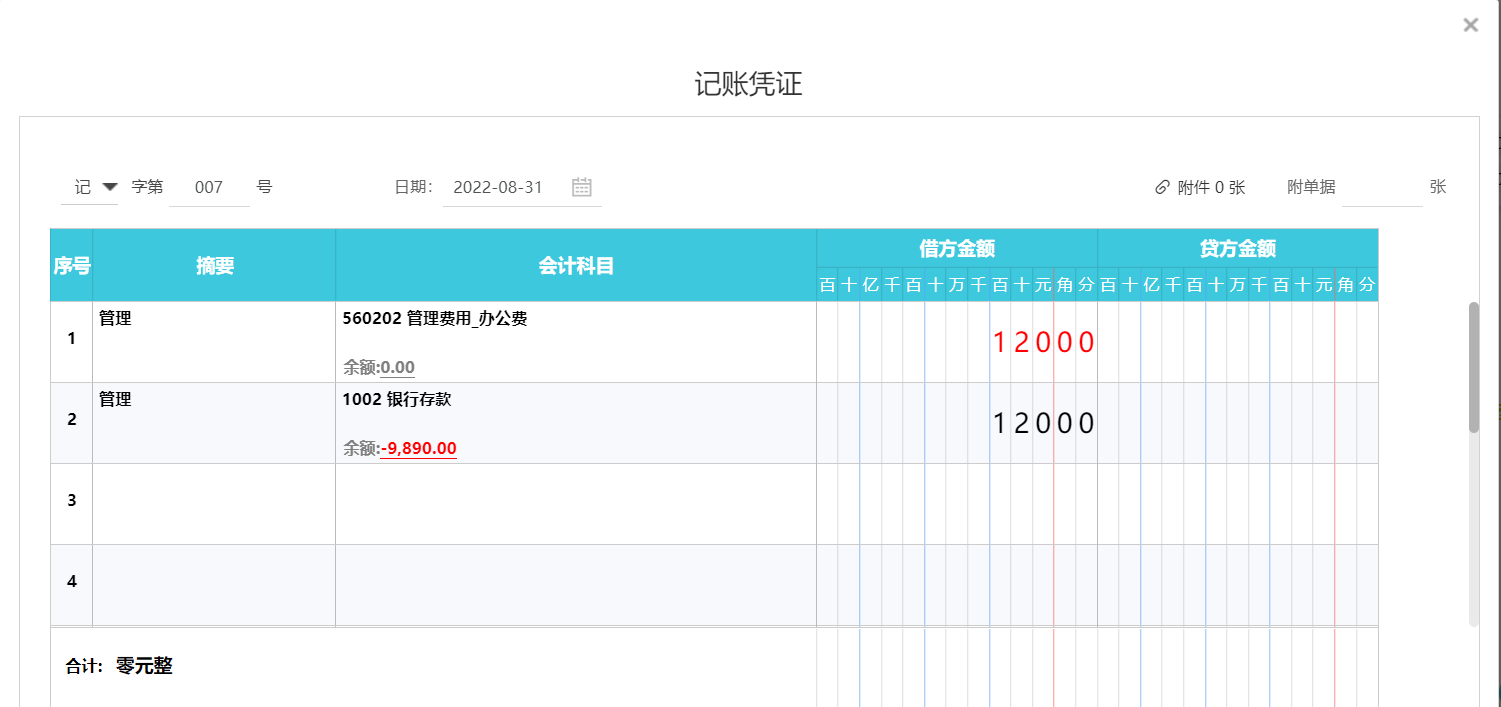The width and height of the screenshot is (1501, 707).
Task: Open the 记 voucher type dropdown
Action: pos(95,187)
